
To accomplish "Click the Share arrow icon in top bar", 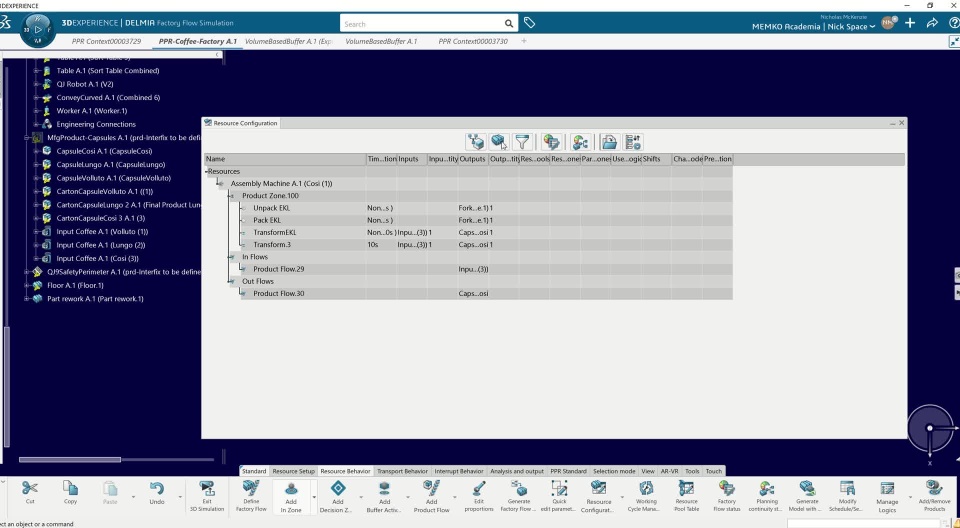I will (932, 23).
